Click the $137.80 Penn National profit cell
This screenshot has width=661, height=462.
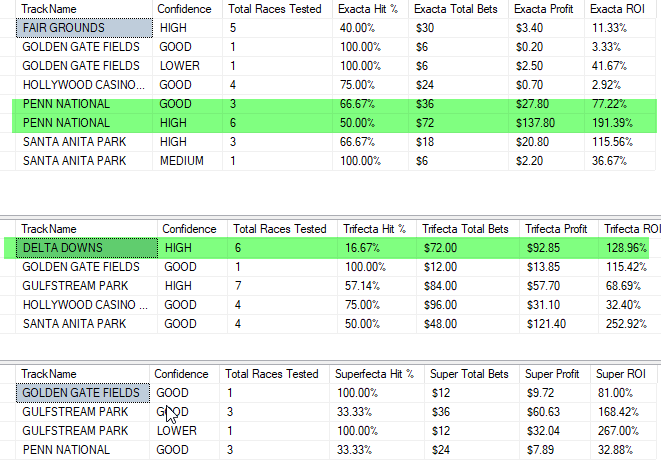(x=546, y=123)
